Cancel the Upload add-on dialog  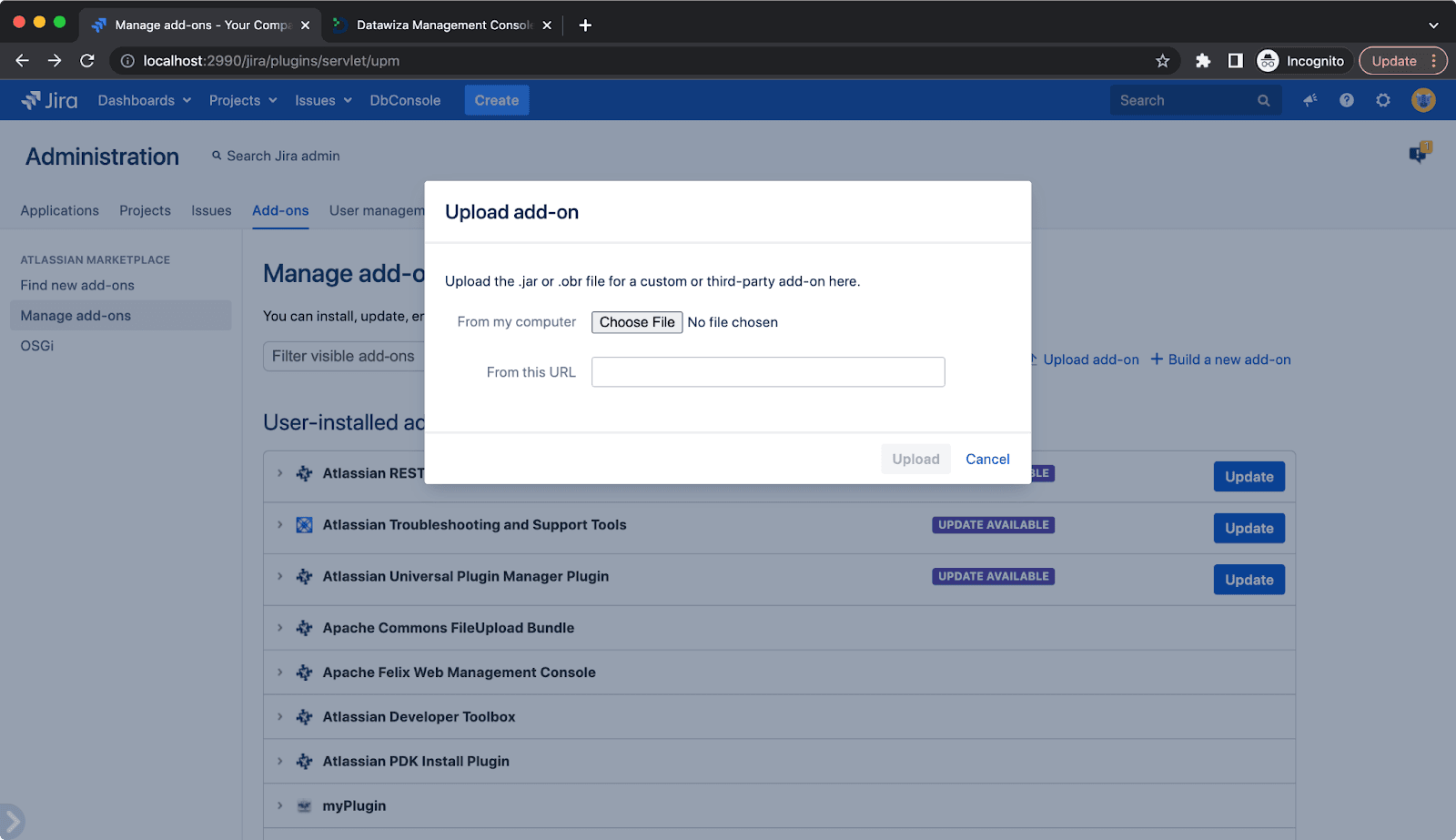point(987,459)
